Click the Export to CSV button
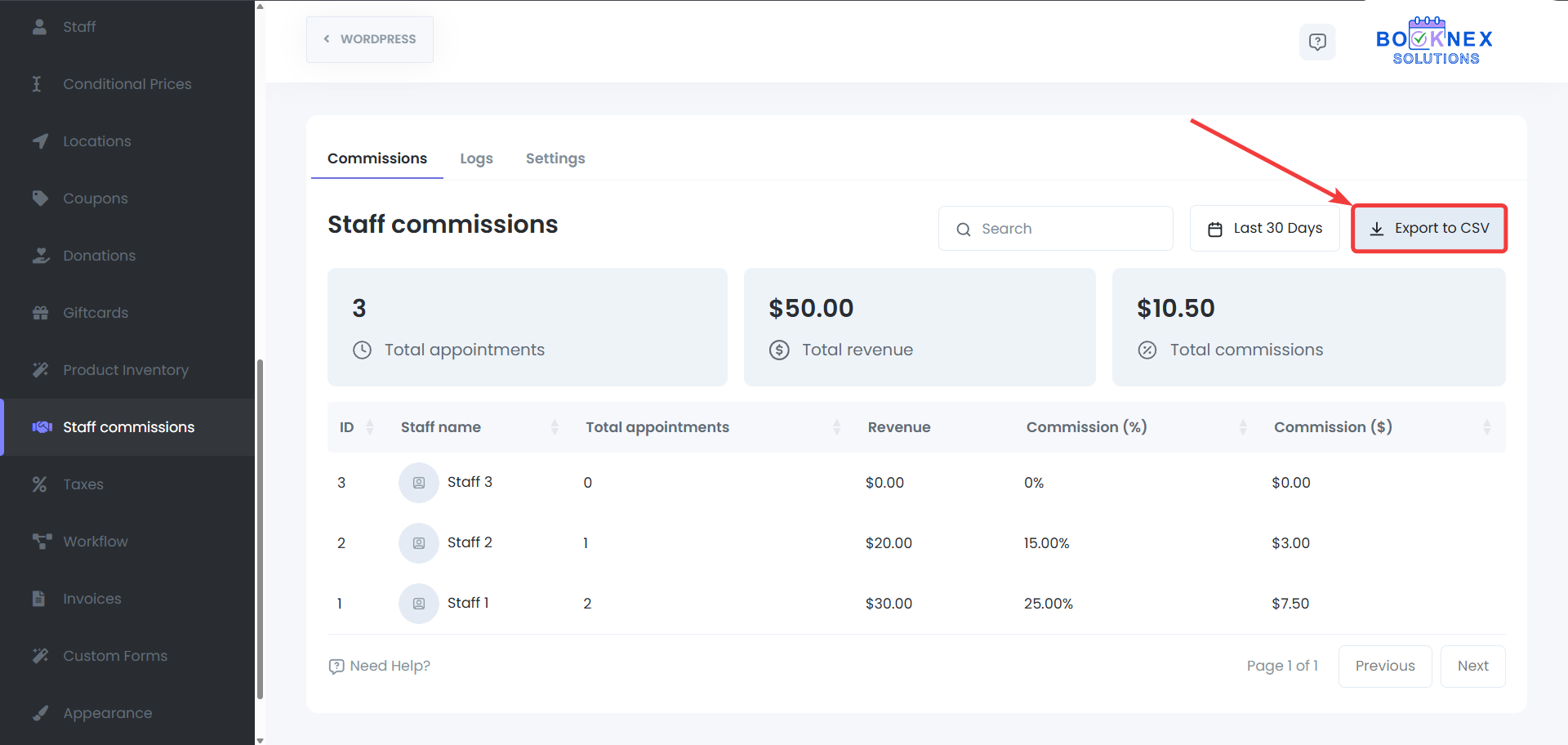 point(1428,228)
